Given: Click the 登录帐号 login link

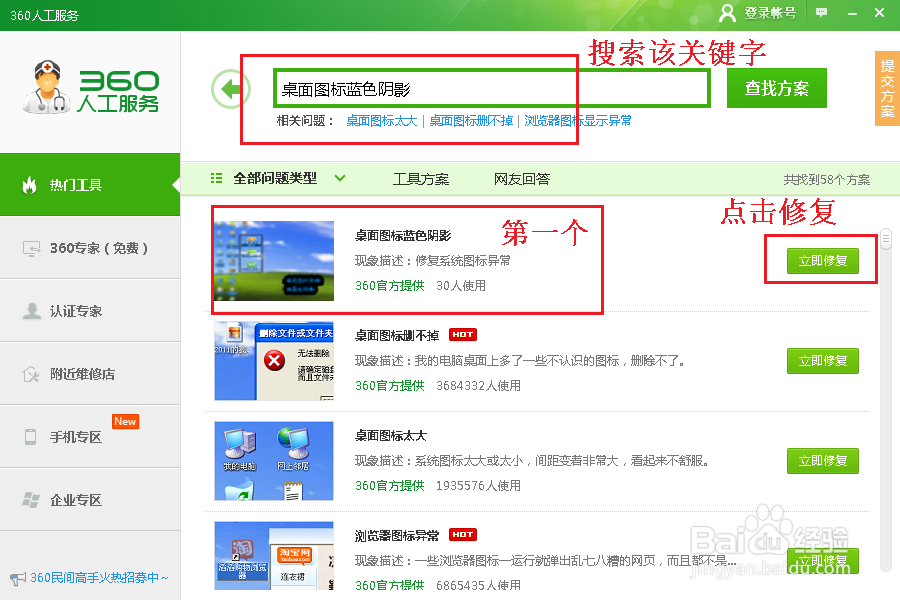Looking at the screenshot, I should click(770, 13).
